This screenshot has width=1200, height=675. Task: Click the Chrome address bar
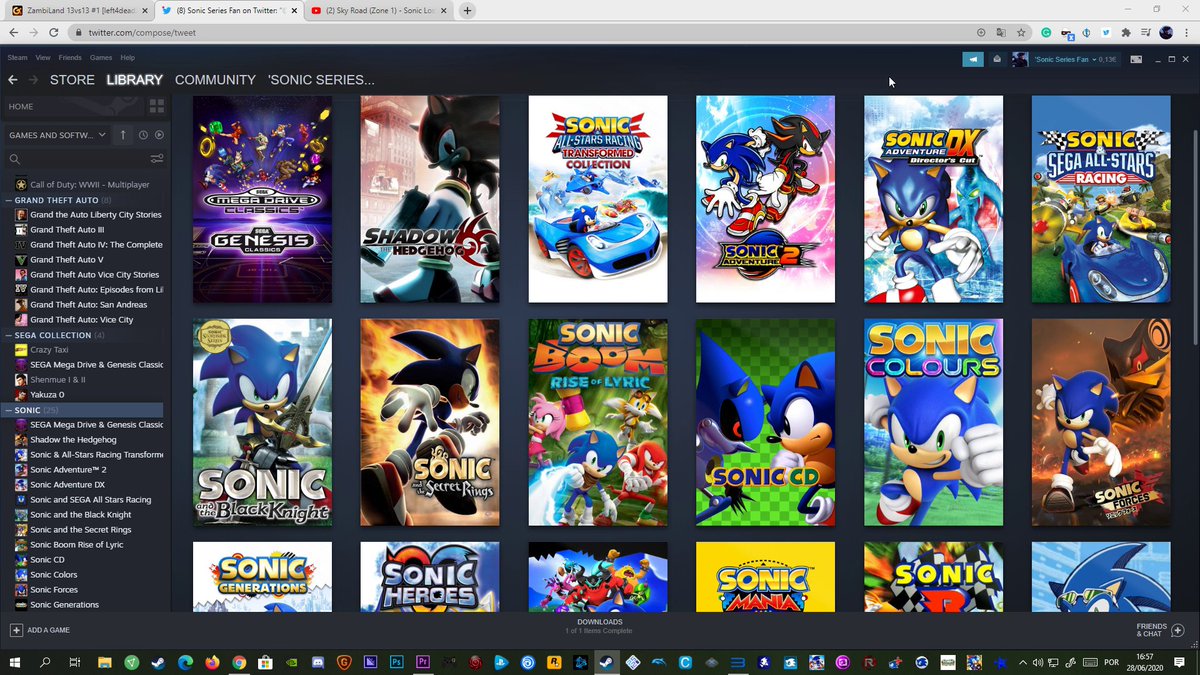[525, 33]
